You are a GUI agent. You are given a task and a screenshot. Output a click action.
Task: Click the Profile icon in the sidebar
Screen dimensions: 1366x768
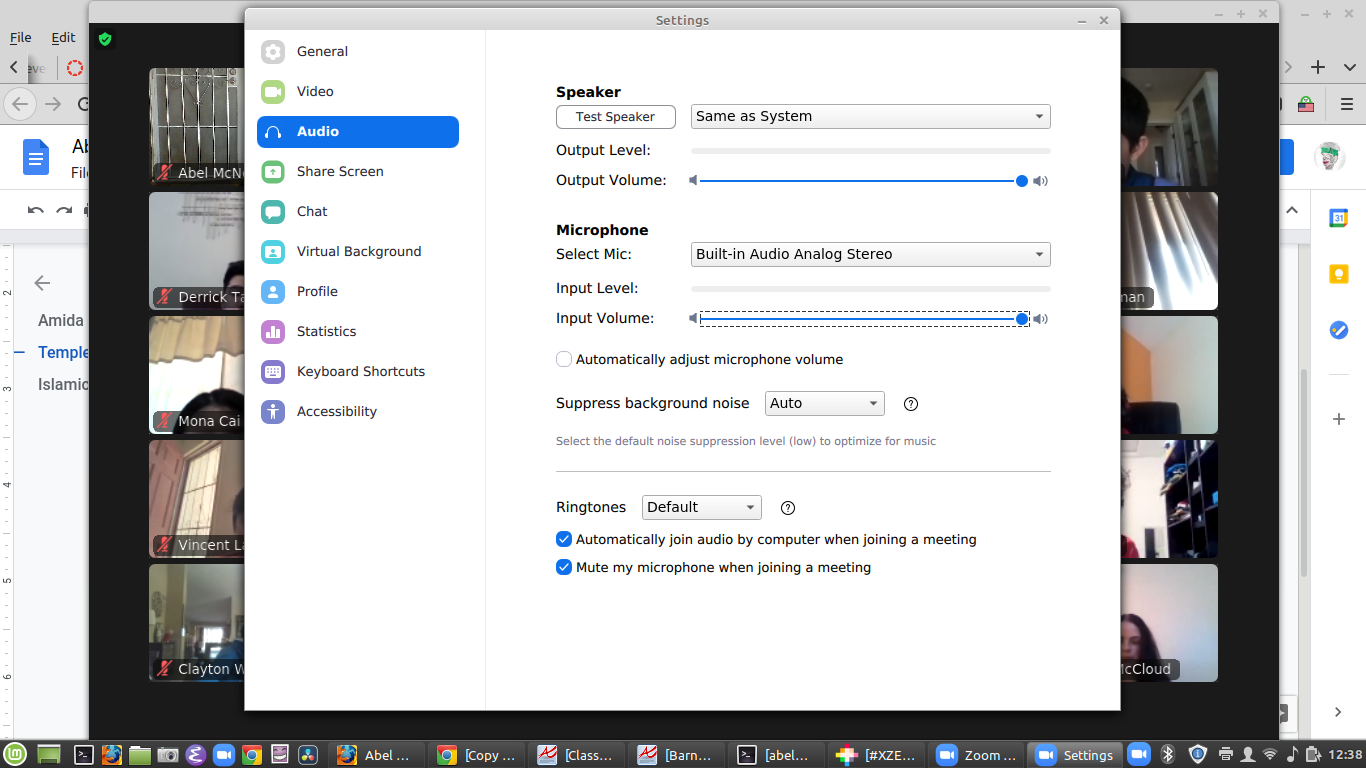point(273,291)
